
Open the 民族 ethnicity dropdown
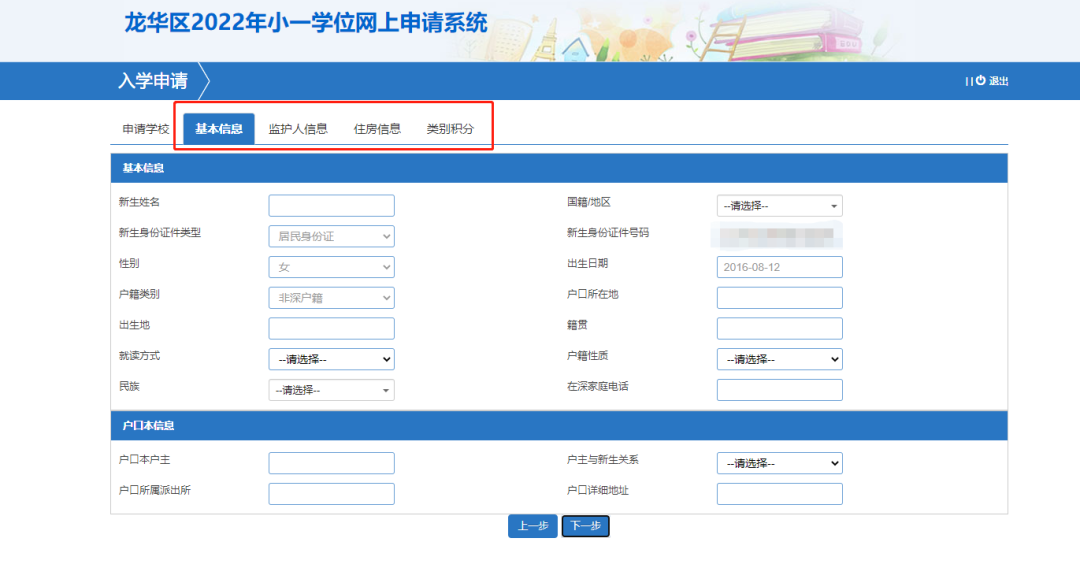coord(331,389)
